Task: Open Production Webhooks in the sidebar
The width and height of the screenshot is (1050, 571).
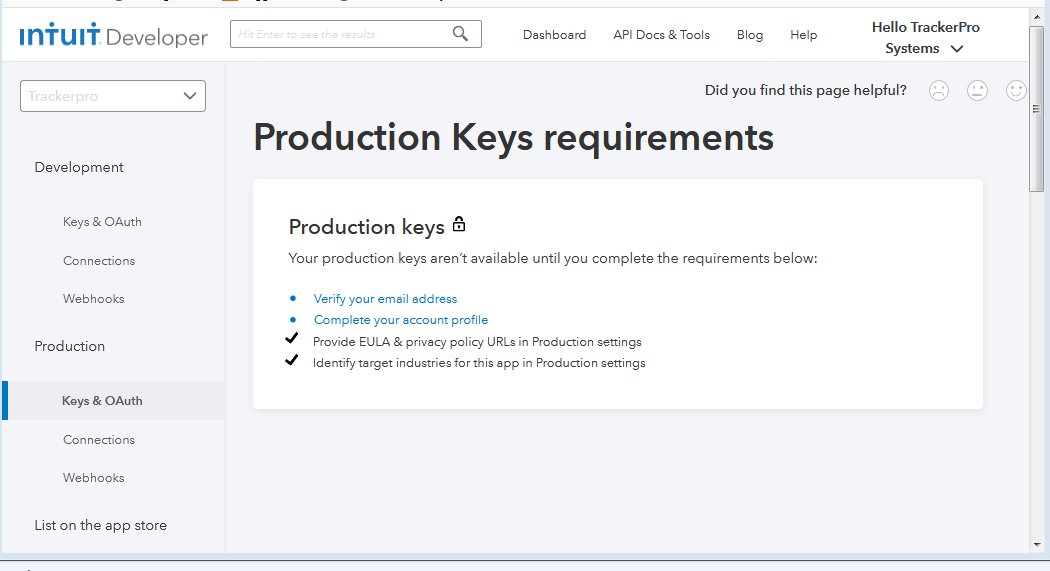Action: click(x=94, y=478)
